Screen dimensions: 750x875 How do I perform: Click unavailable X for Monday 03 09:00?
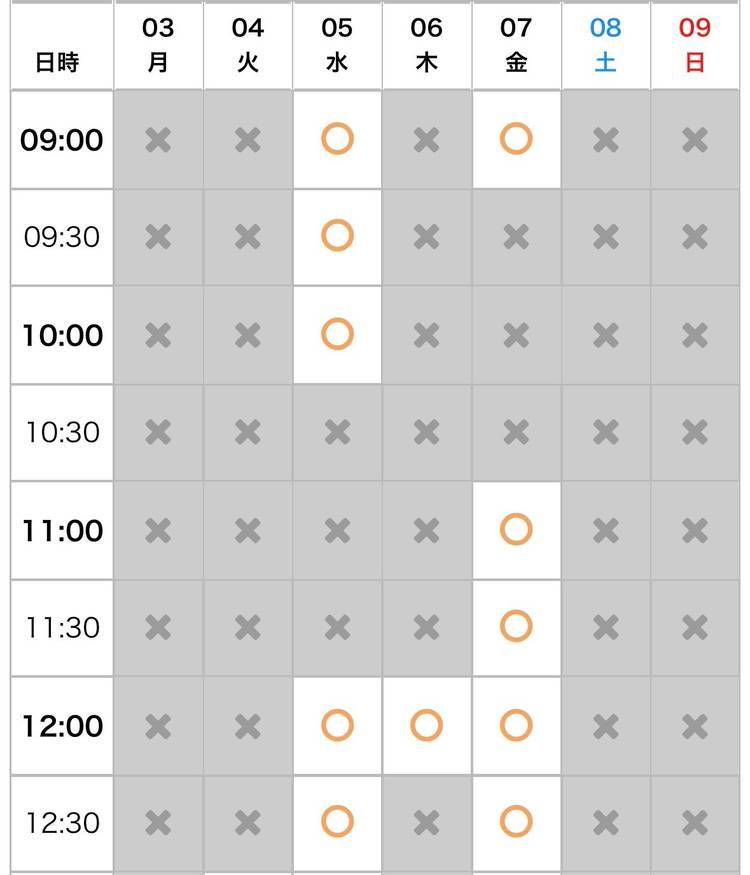click(158, 139)
